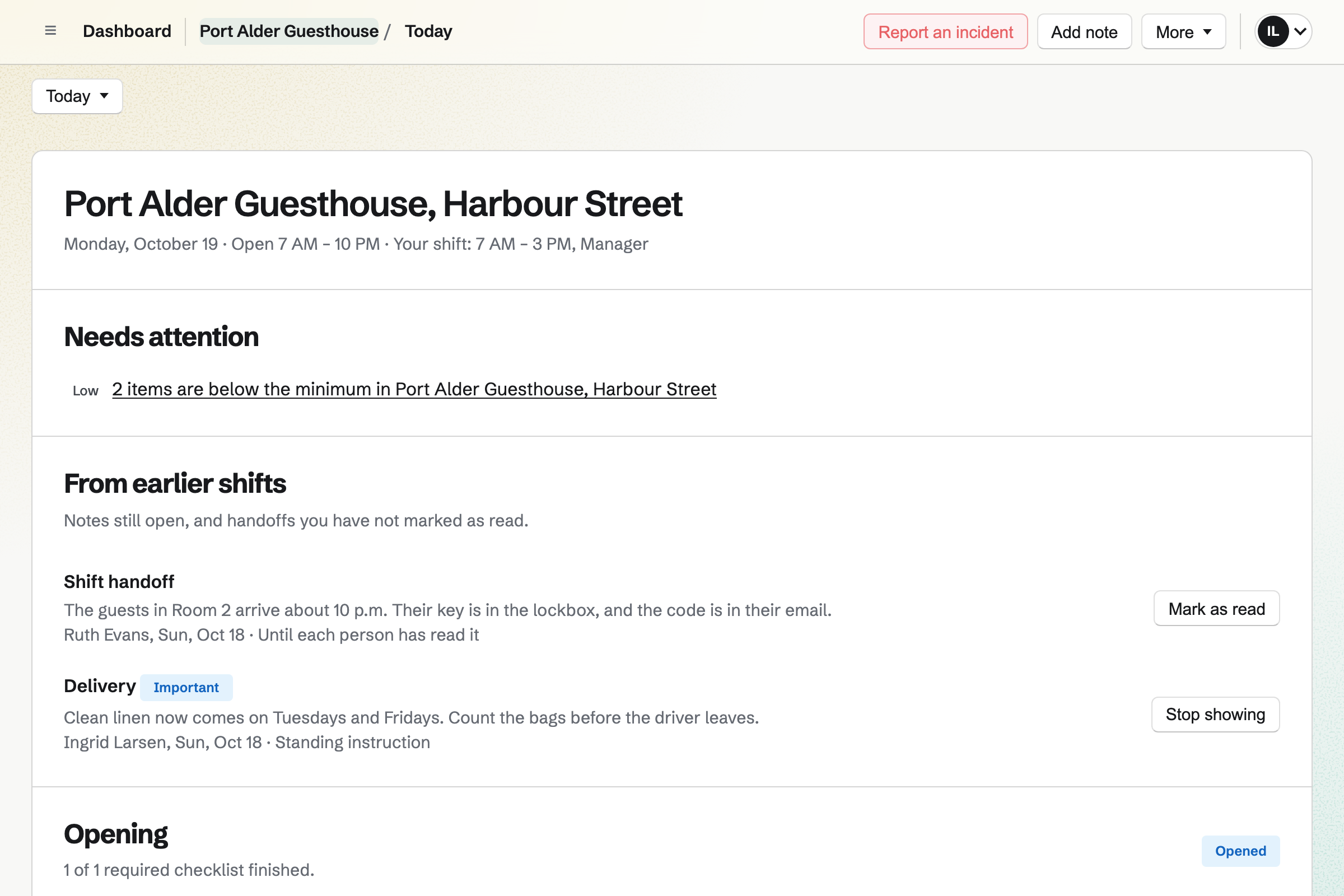Go to the Dashboard
This screenshot has width=1344, height=896.
pos(127,31)
